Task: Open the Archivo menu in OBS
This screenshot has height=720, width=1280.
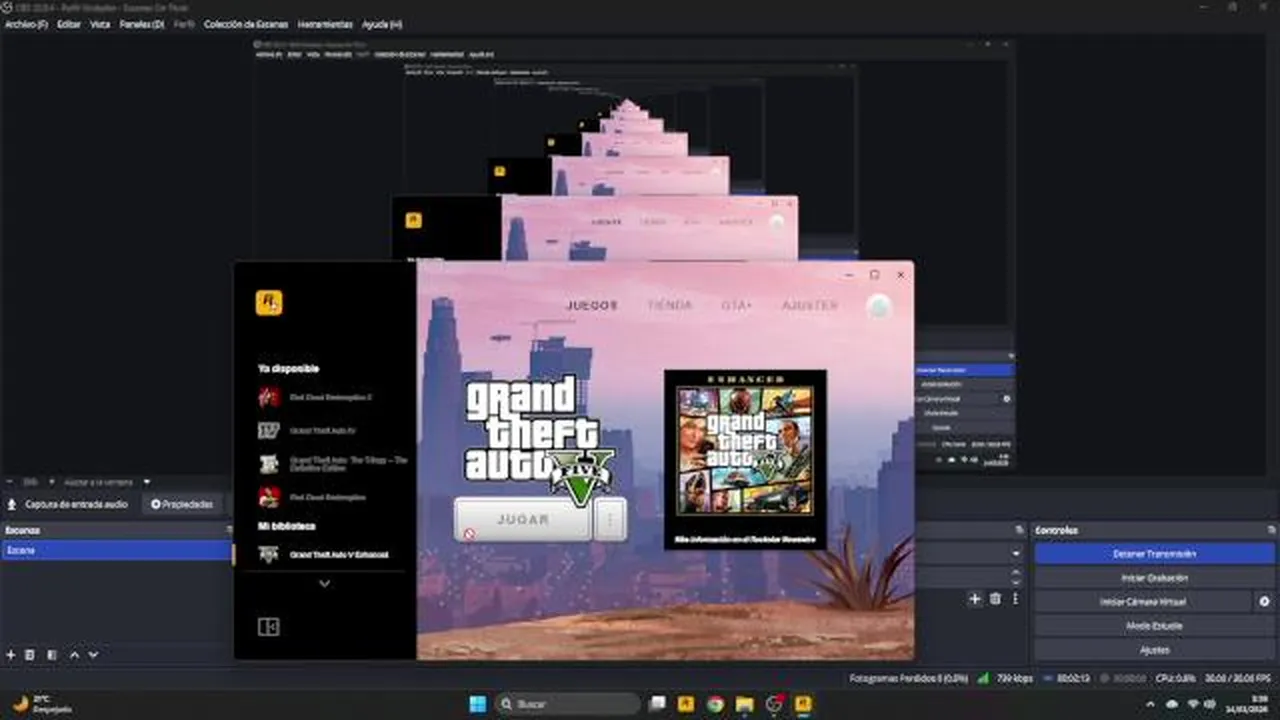Action: coord(26,24)
